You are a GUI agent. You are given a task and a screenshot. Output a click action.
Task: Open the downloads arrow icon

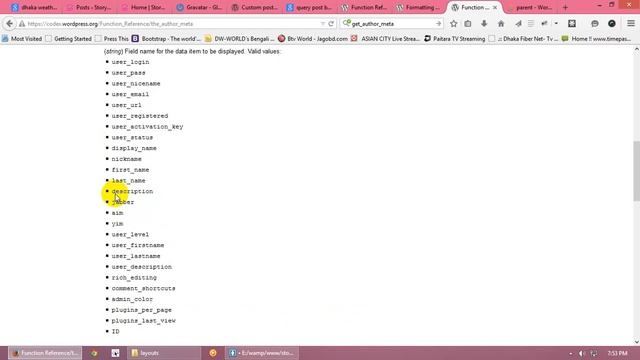coord(484,24)
